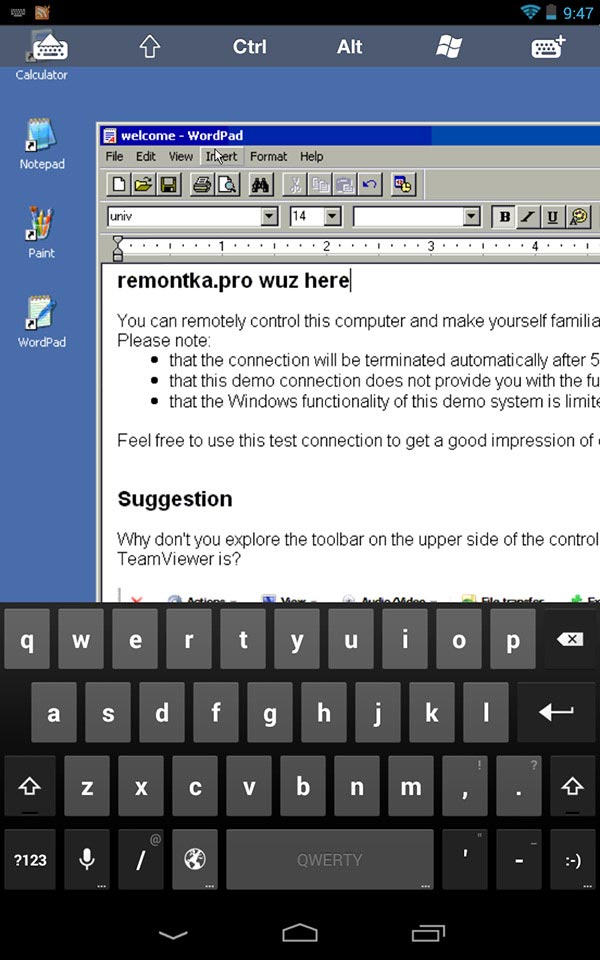Tap the QWERTY space bar
The height and width of the screenshot is (960, 600).
coord(329,860)
